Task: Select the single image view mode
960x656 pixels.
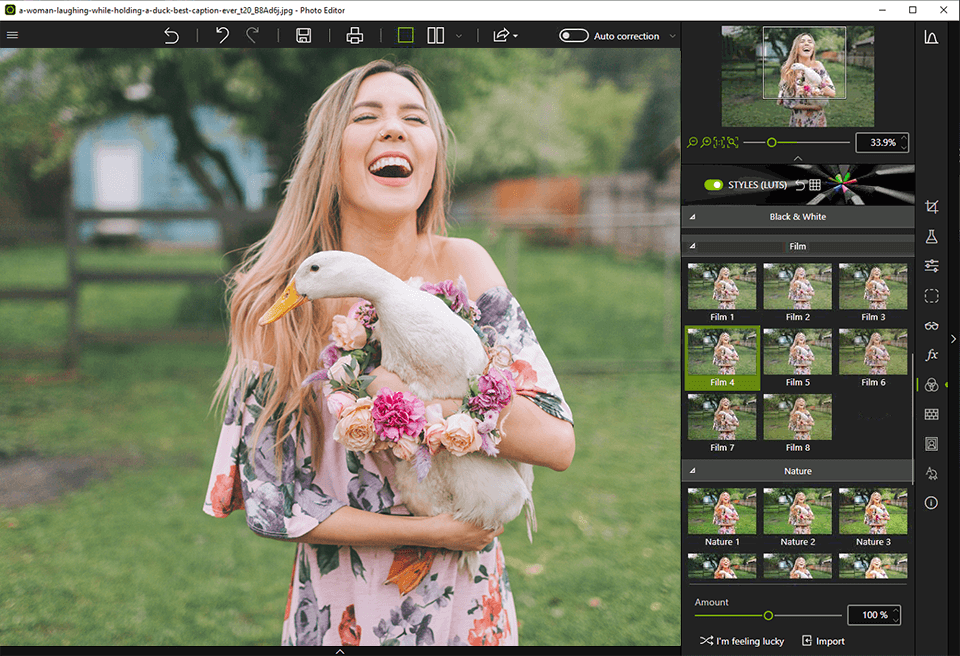Action: [405, 36]
